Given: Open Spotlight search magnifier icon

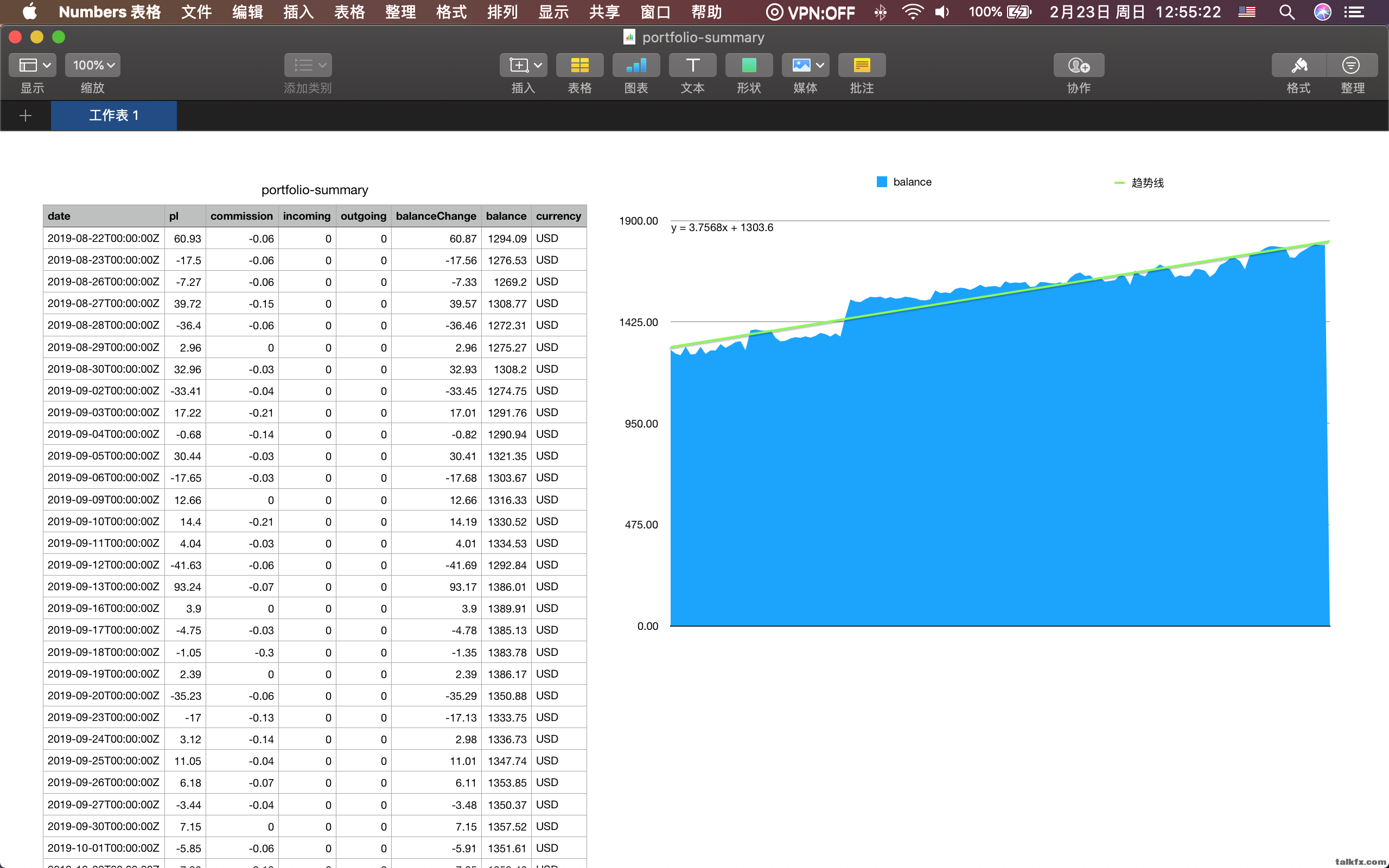Looking at the screenshot, I should (x=1288, y=12).
